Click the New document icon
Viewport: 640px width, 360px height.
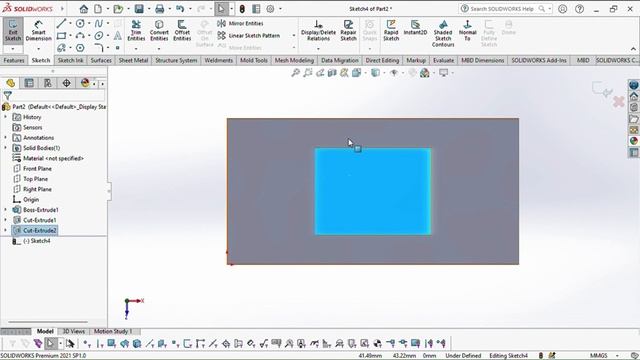click(x=98, y=9)
